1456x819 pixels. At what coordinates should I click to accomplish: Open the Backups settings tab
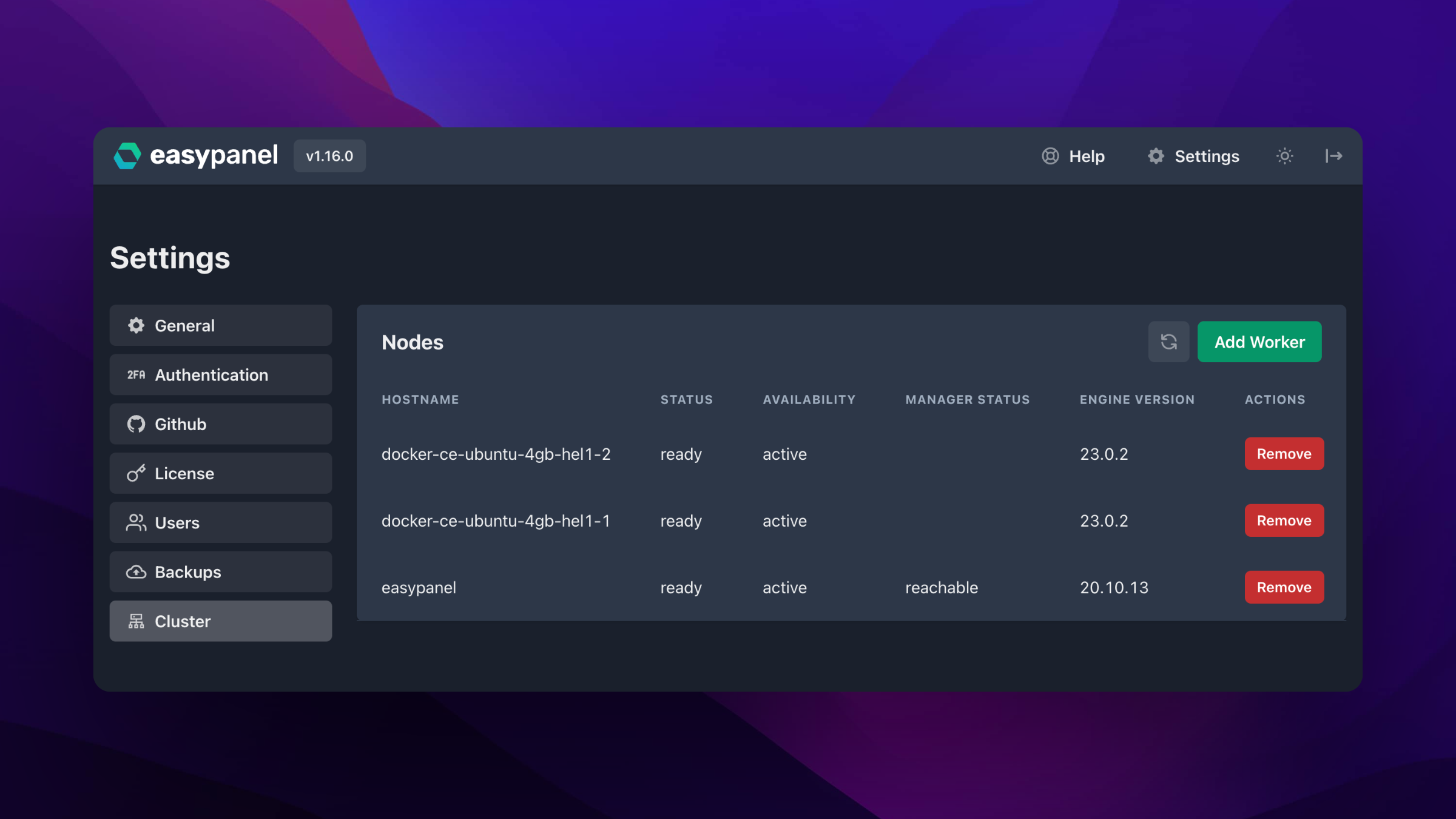221,572
